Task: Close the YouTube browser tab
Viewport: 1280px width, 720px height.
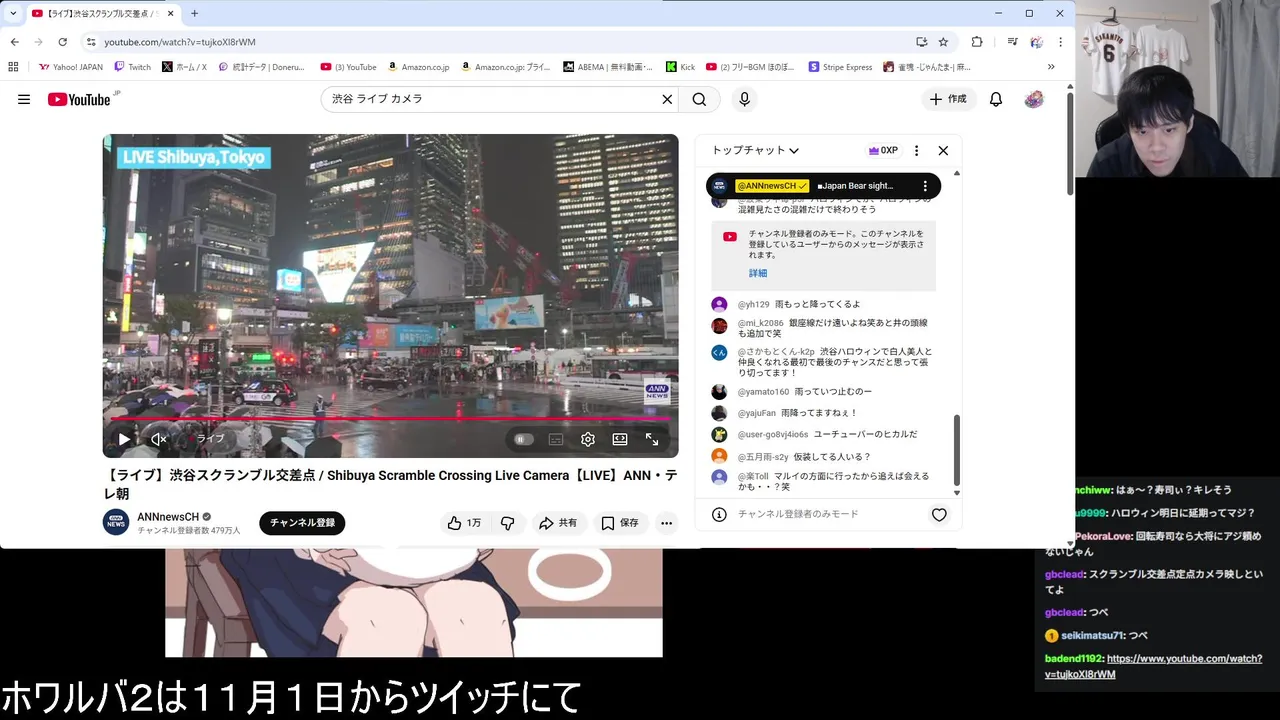Action: click(x=170, y=13)
